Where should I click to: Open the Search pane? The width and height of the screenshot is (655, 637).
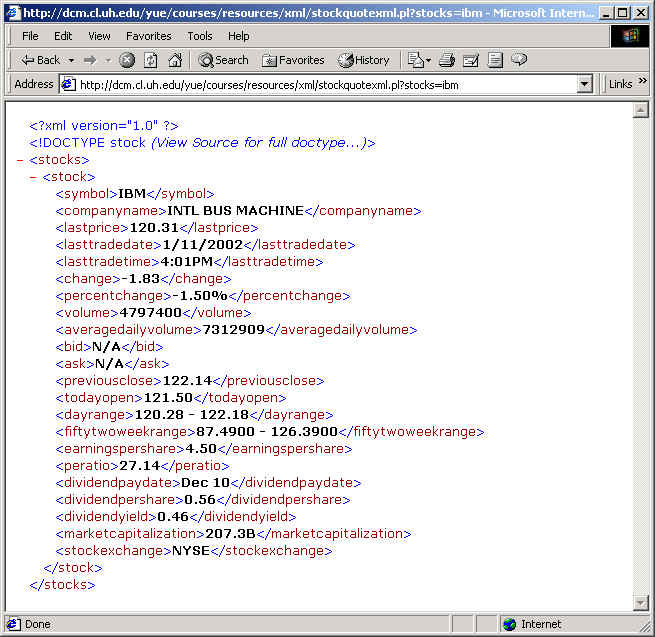(223, 60)
